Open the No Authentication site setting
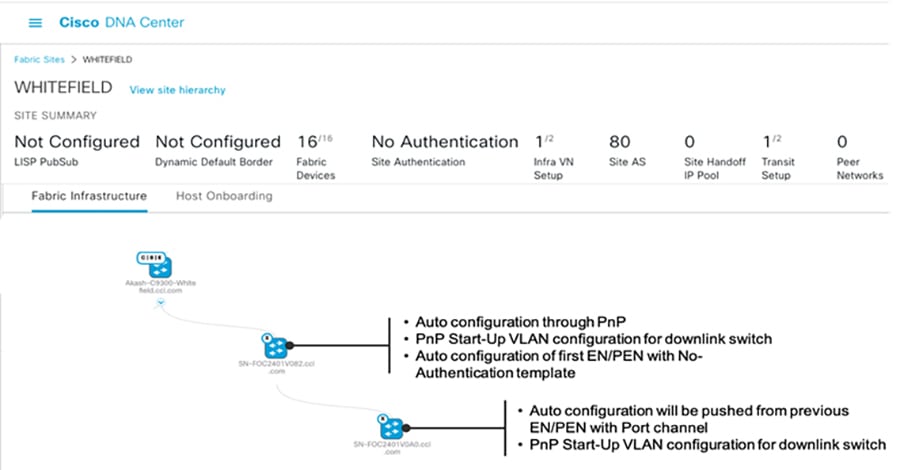 [x=445, y=150]
